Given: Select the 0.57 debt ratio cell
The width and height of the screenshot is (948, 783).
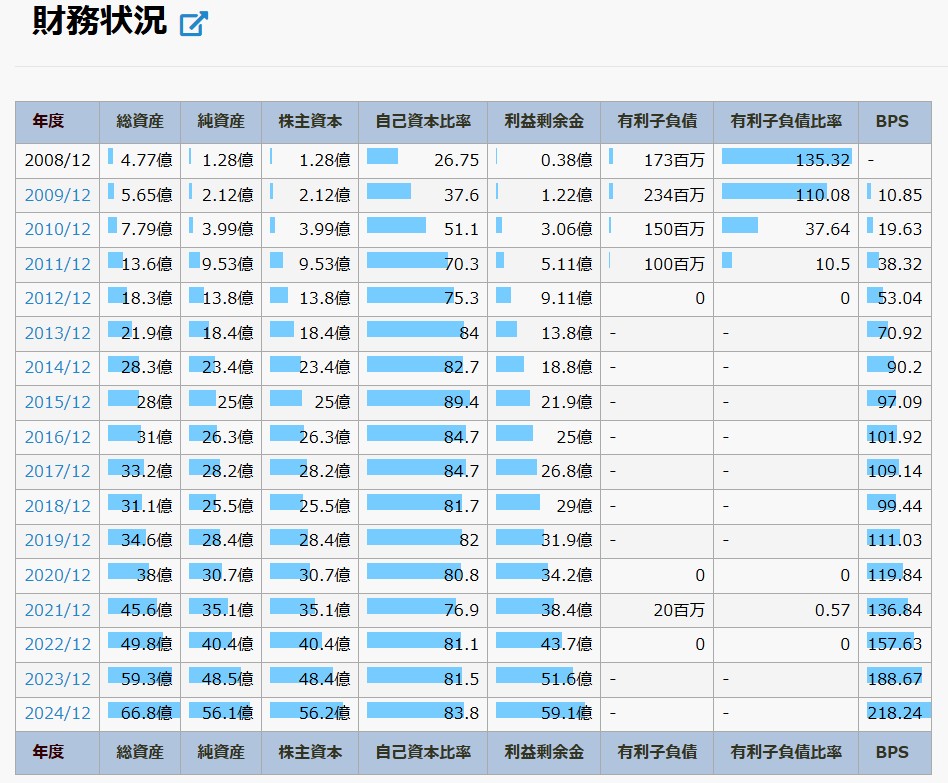Looking at the screenshot, I should point(786,610).
